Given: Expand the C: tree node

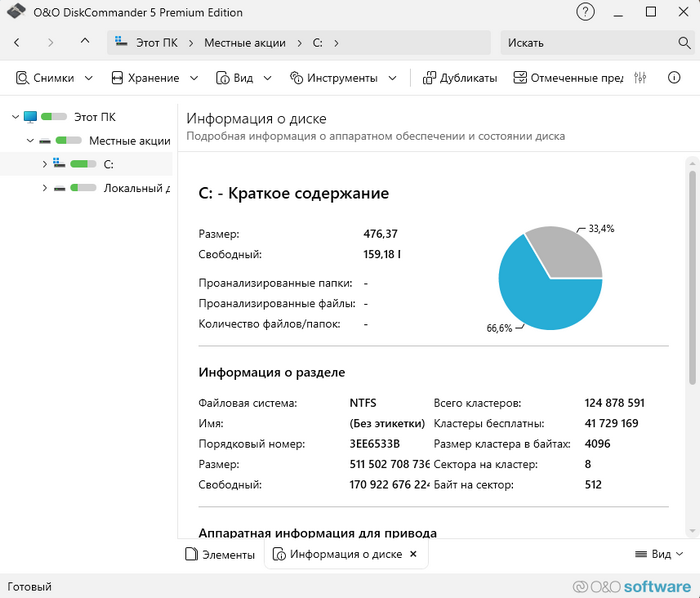Looking at the screenshot, I should 45,164.
